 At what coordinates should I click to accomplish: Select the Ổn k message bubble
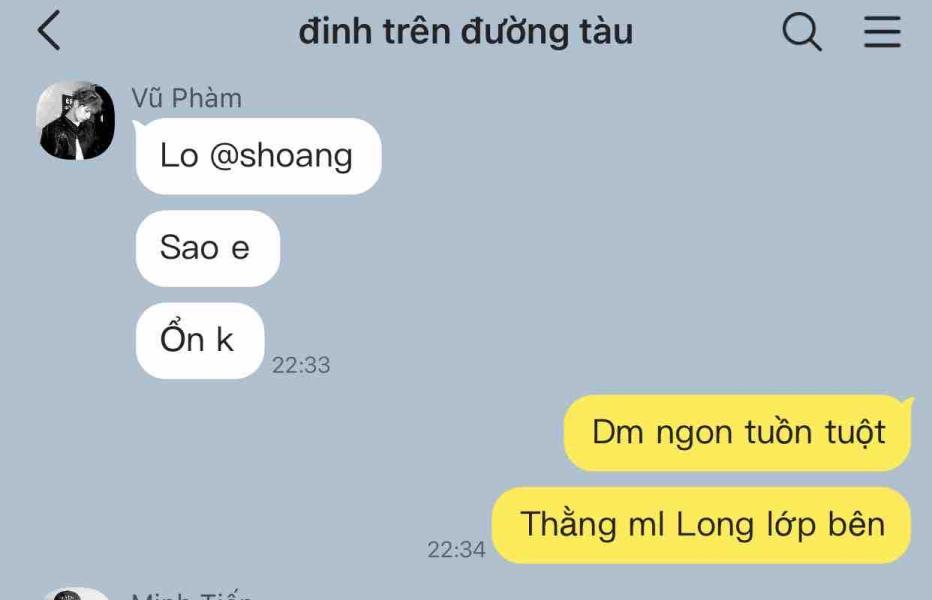[x=200, y=340]
